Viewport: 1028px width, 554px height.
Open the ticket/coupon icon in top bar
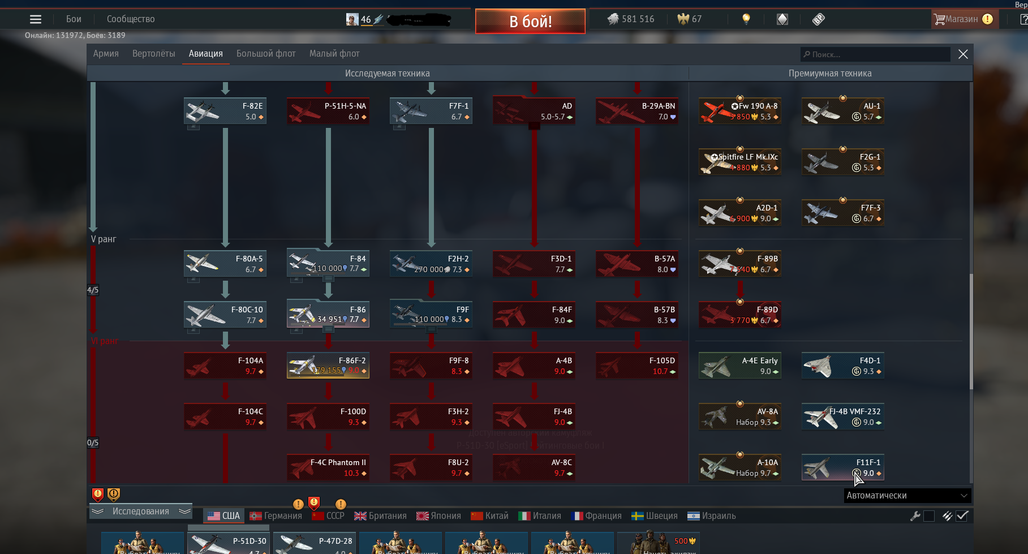click(x=818, y=19)
